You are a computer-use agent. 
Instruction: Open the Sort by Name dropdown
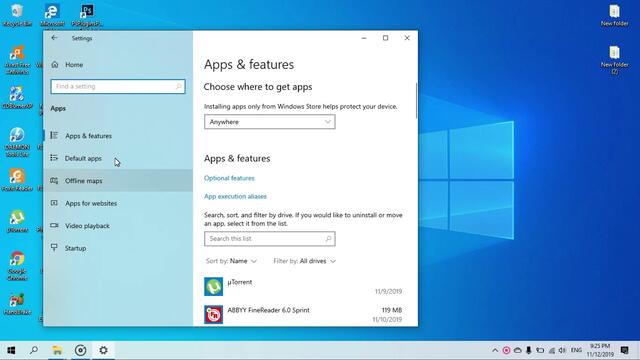tap(231, 261)
